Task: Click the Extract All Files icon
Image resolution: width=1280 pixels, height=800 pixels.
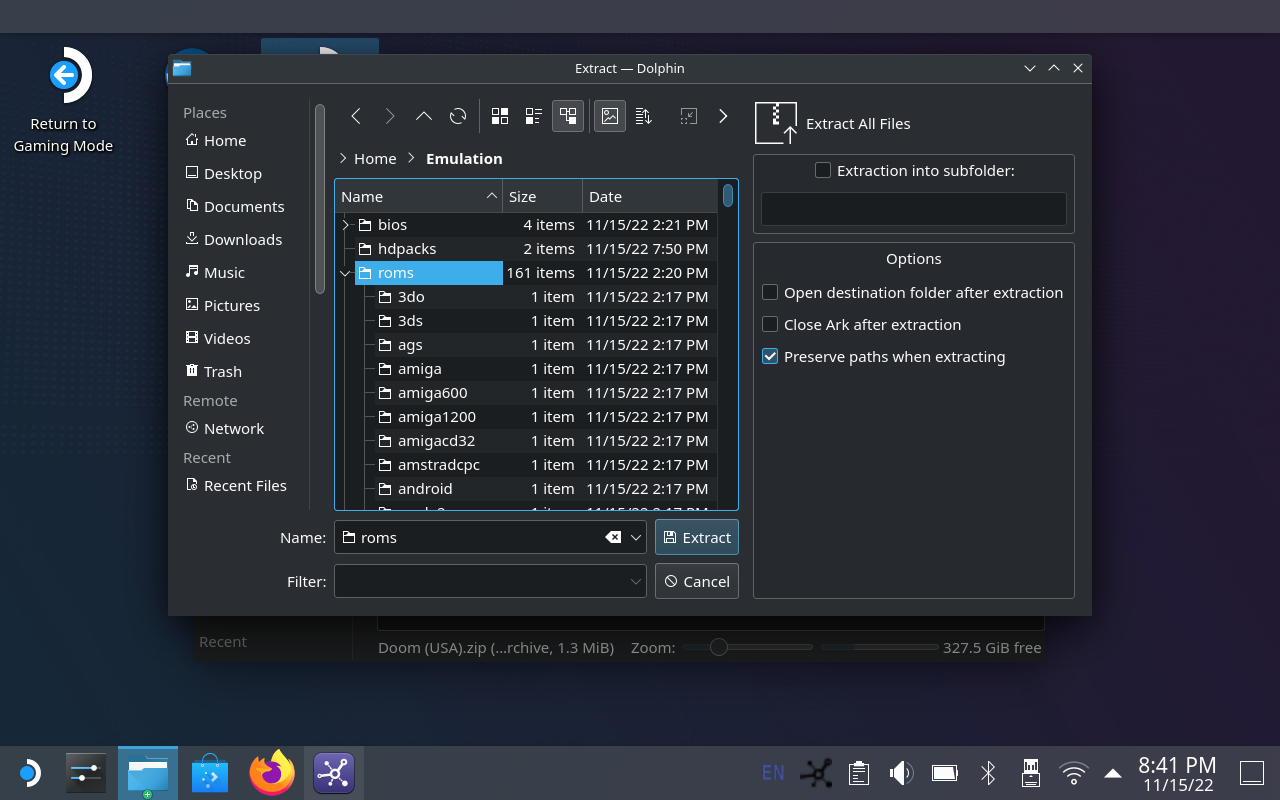Action: 776,122
